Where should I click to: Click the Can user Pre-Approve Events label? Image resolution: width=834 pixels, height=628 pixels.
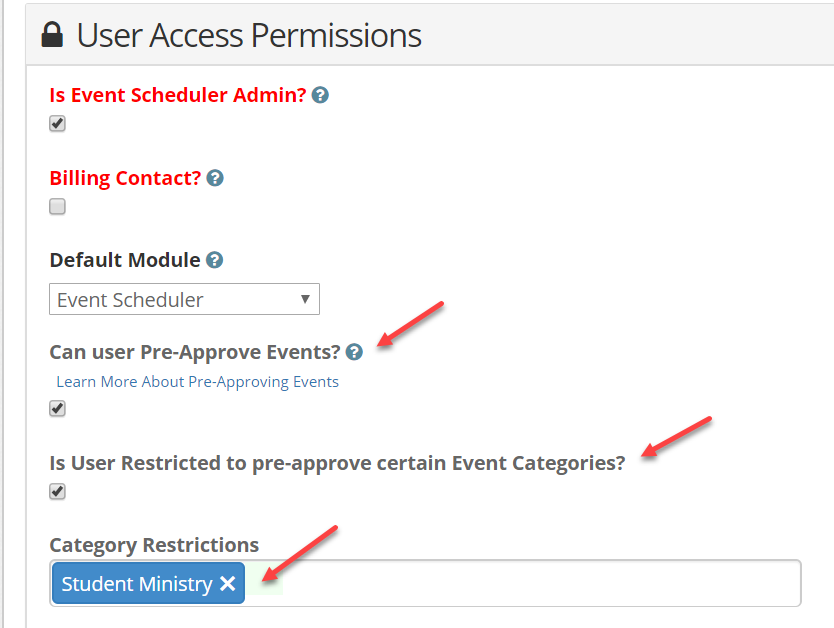pyautogui.click(x=195, y=352)
